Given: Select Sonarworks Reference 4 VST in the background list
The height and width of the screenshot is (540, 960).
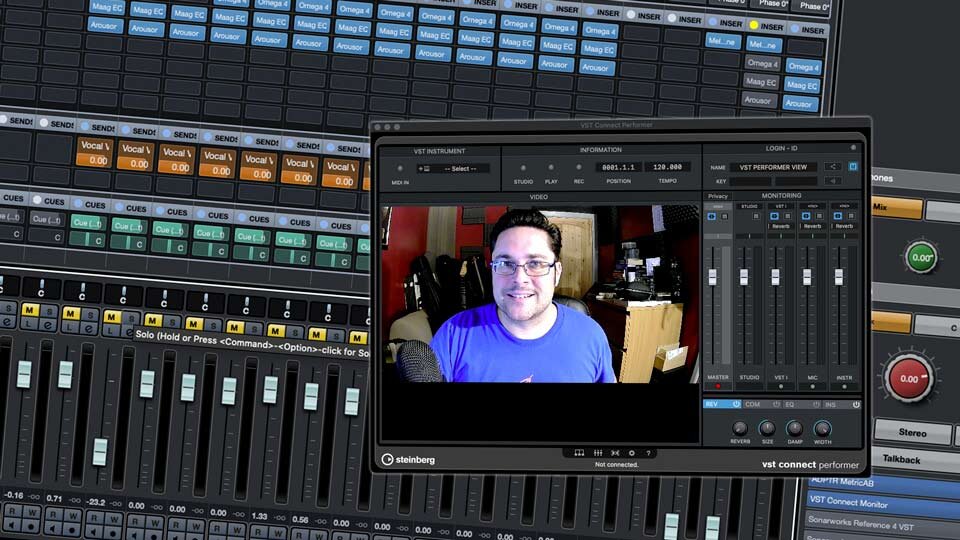Looking at the screenshot, I should [x=883, y=525].
